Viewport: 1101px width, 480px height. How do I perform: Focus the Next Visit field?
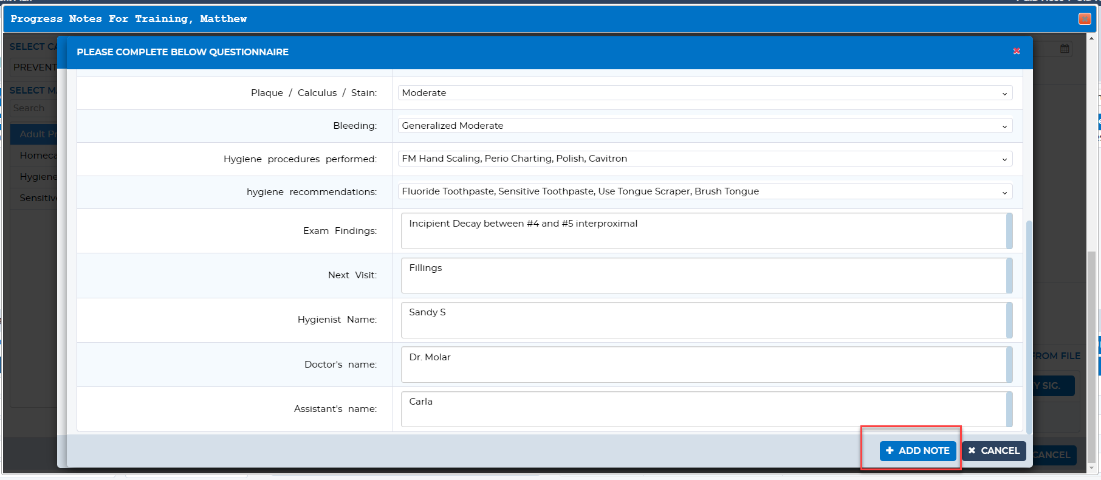[707, 276]
